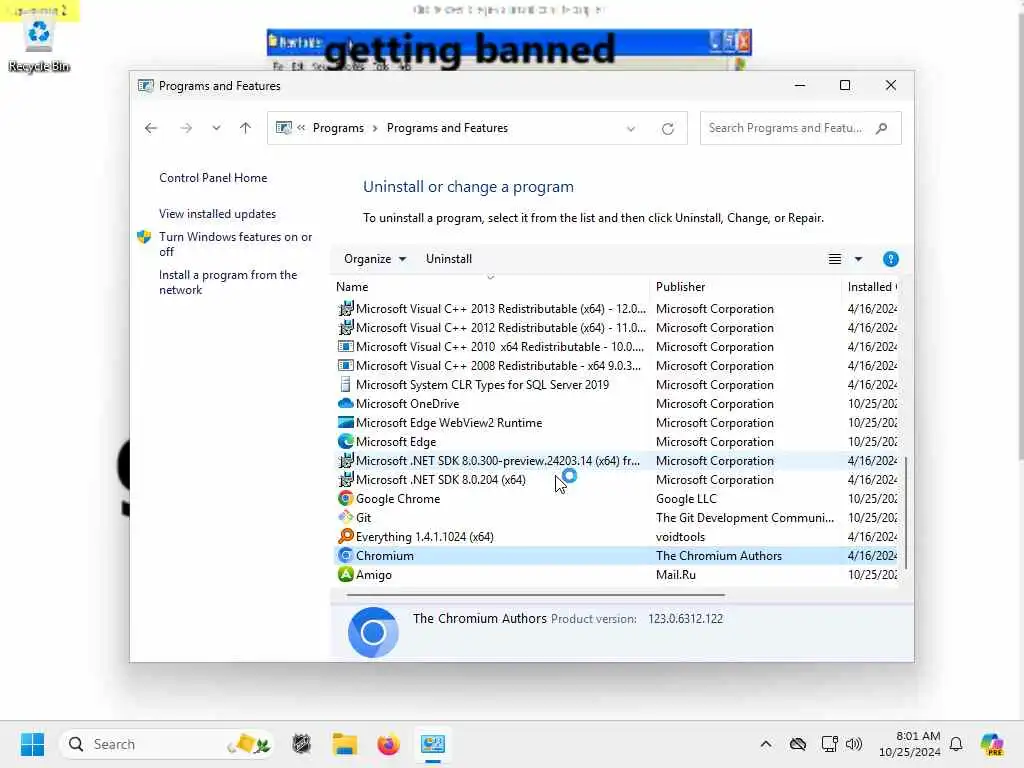Open View installed updates link

coord(217,214)
